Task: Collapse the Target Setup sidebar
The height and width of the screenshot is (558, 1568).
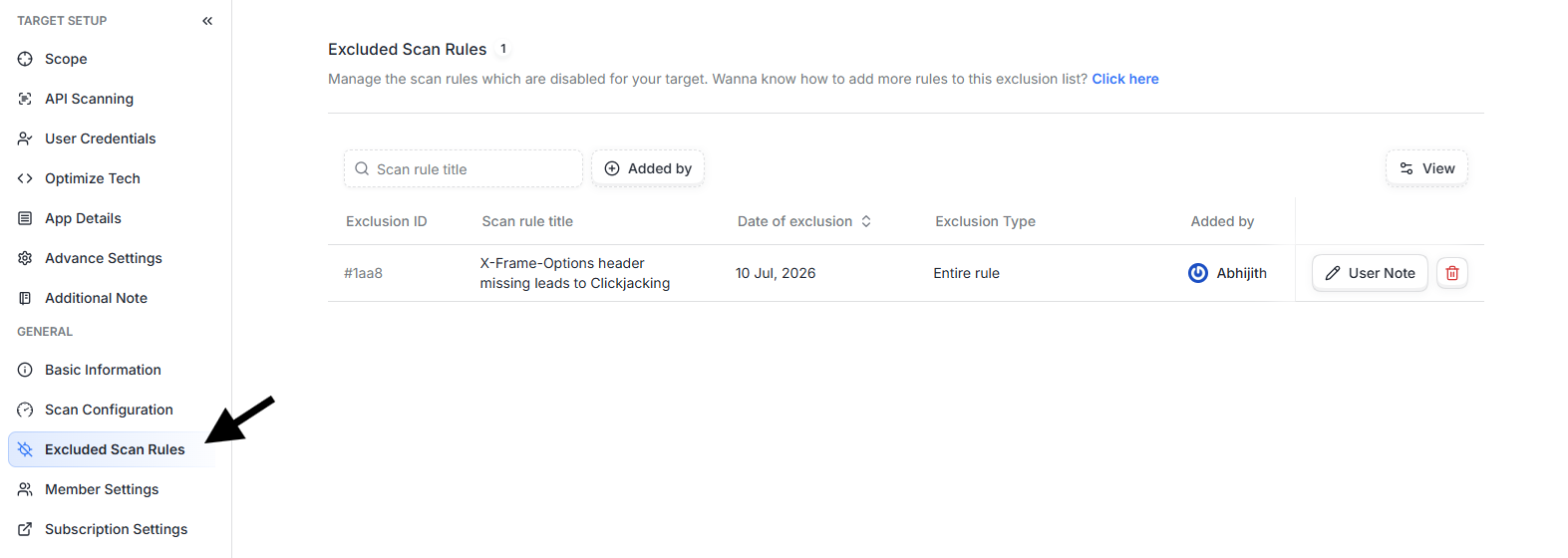Action: click(x=207, y=21)
